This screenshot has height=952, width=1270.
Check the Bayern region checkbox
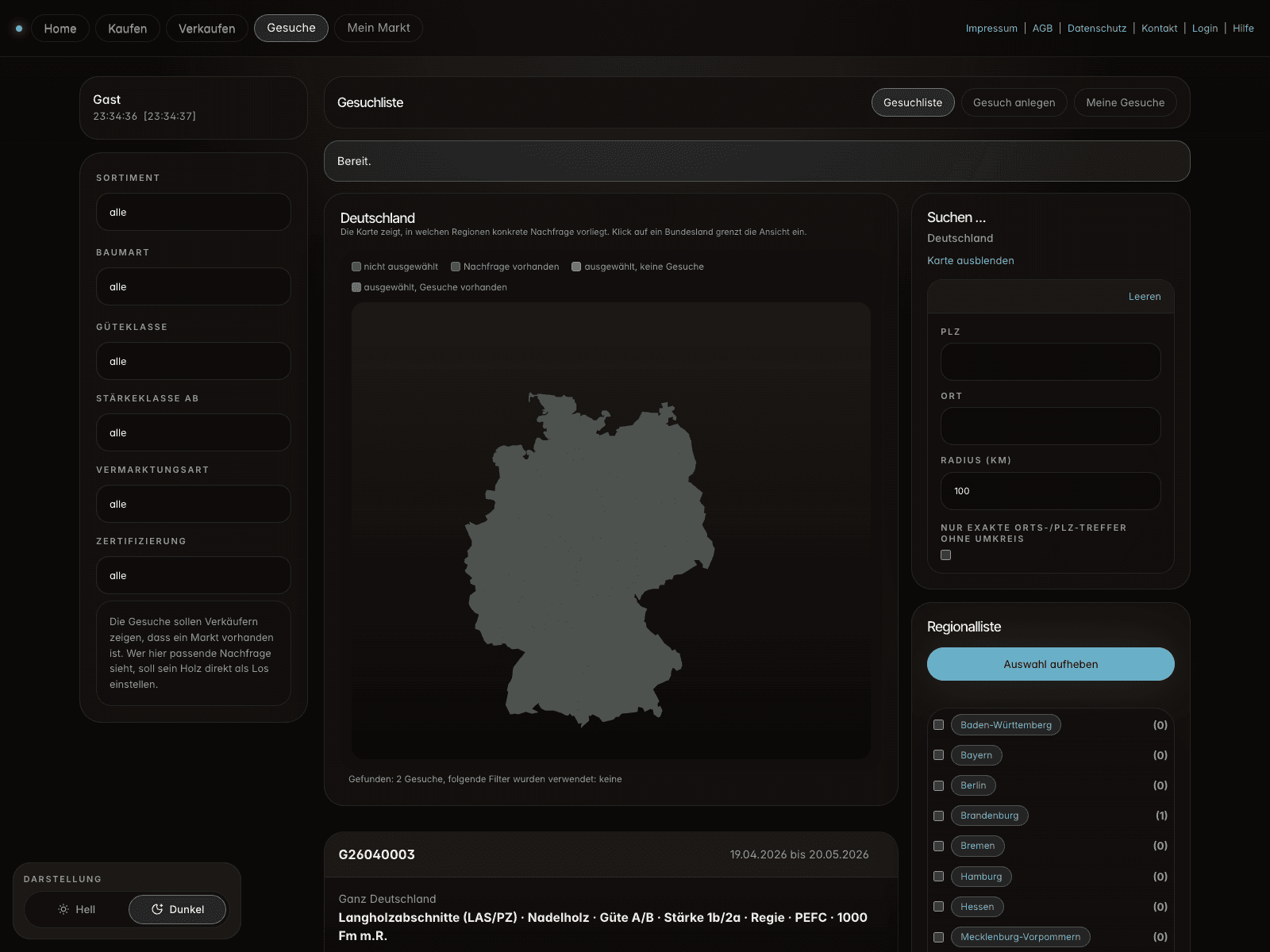(938, 755)
